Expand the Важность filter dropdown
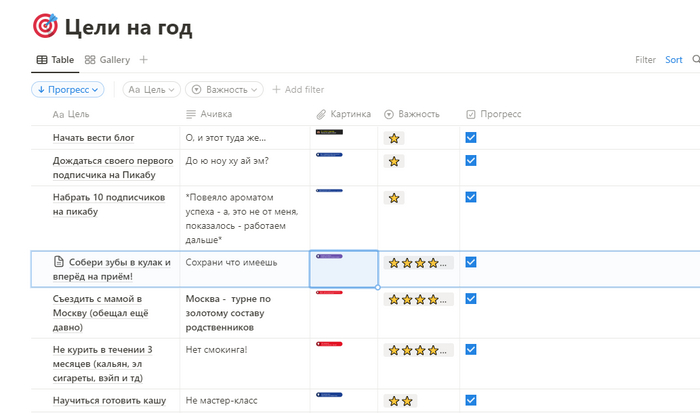The height and width of the screenshot is (413, 700). pos(224,90)
